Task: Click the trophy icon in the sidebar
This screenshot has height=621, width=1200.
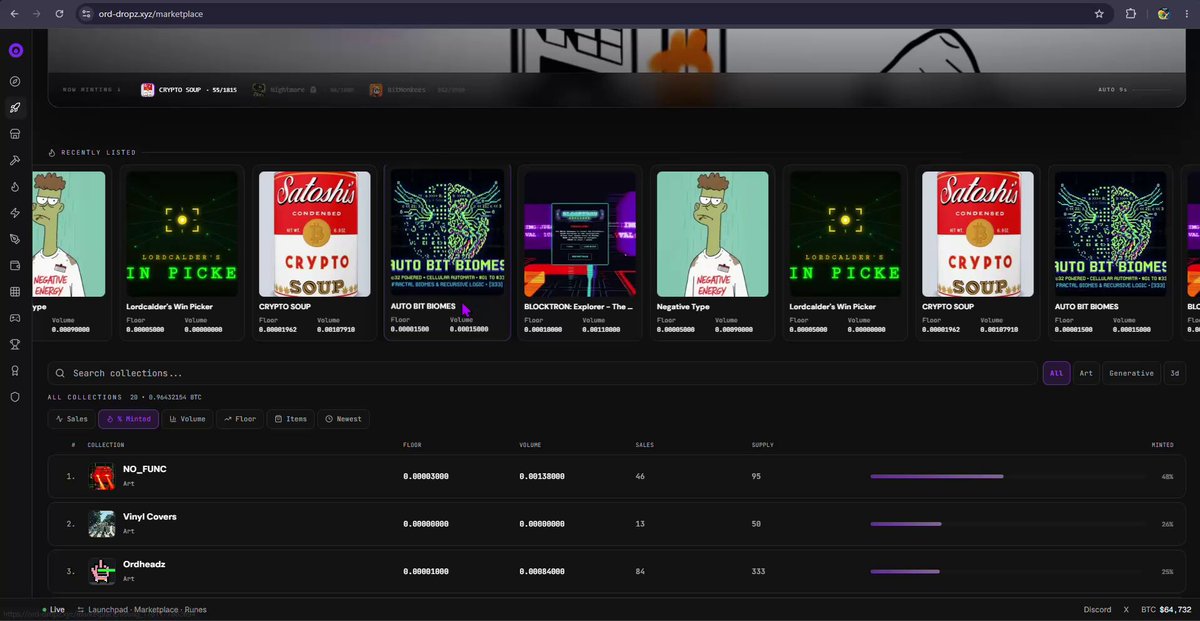Action: coord(15,345)
